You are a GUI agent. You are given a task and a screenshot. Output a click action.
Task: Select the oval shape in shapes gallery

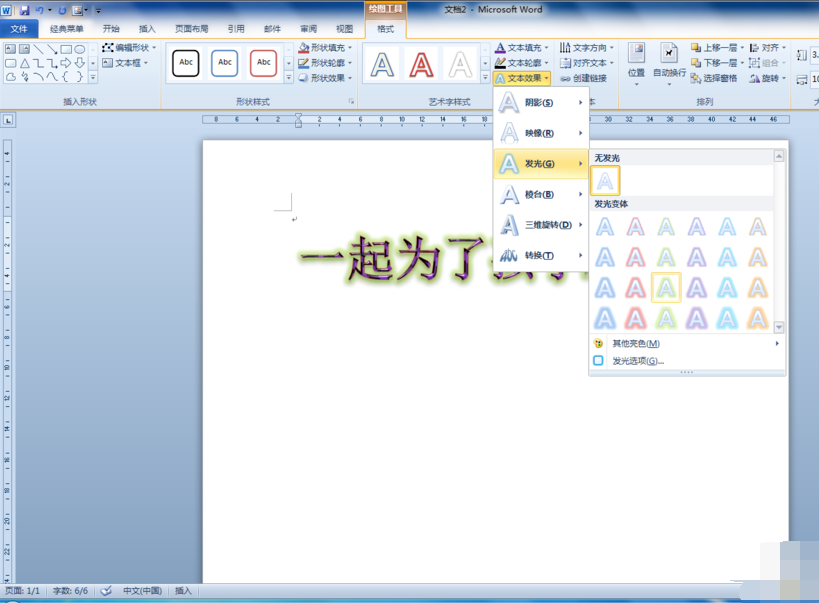pyautogui.click(x=79, y=49)
